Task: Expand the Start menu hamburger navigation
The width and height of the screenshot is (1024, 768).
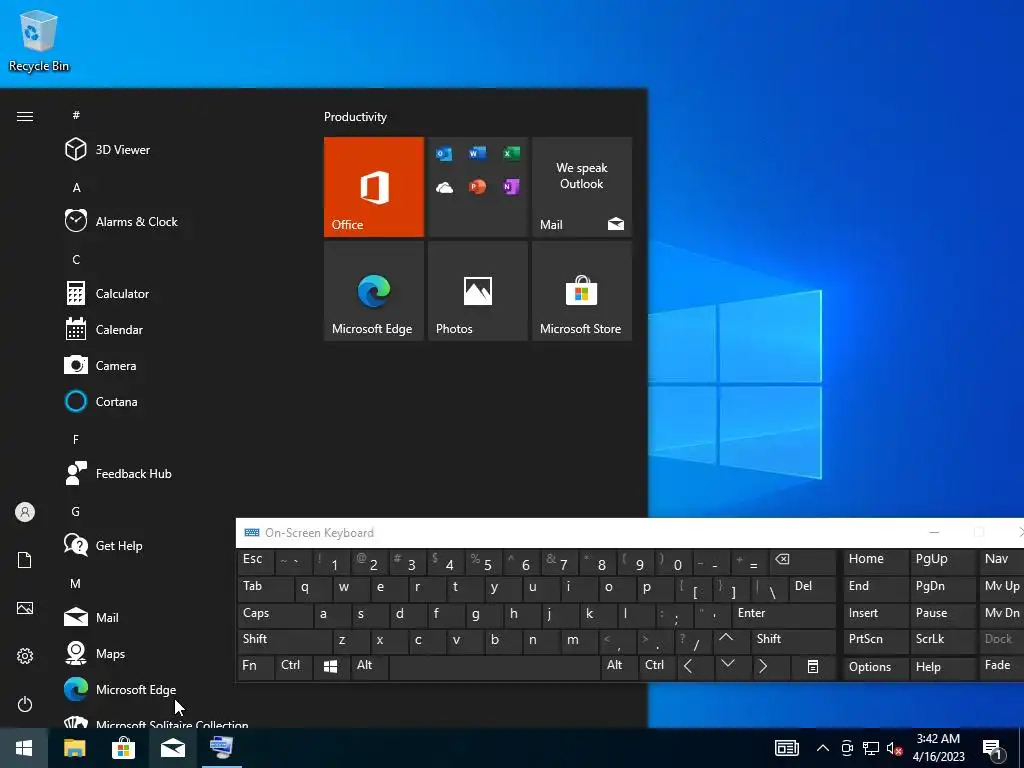Action: [25, 116]
